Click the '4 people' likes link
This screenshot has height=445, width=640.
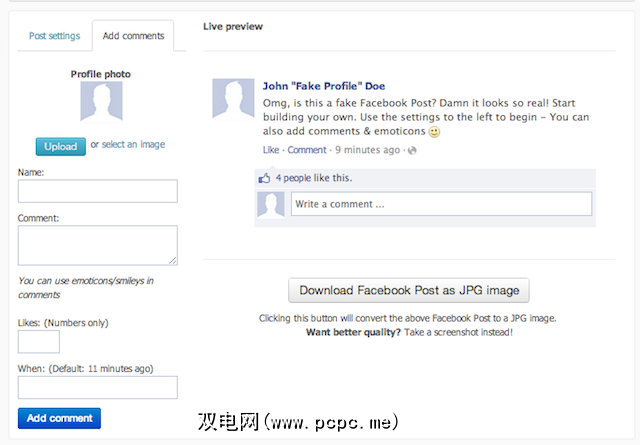293,178
